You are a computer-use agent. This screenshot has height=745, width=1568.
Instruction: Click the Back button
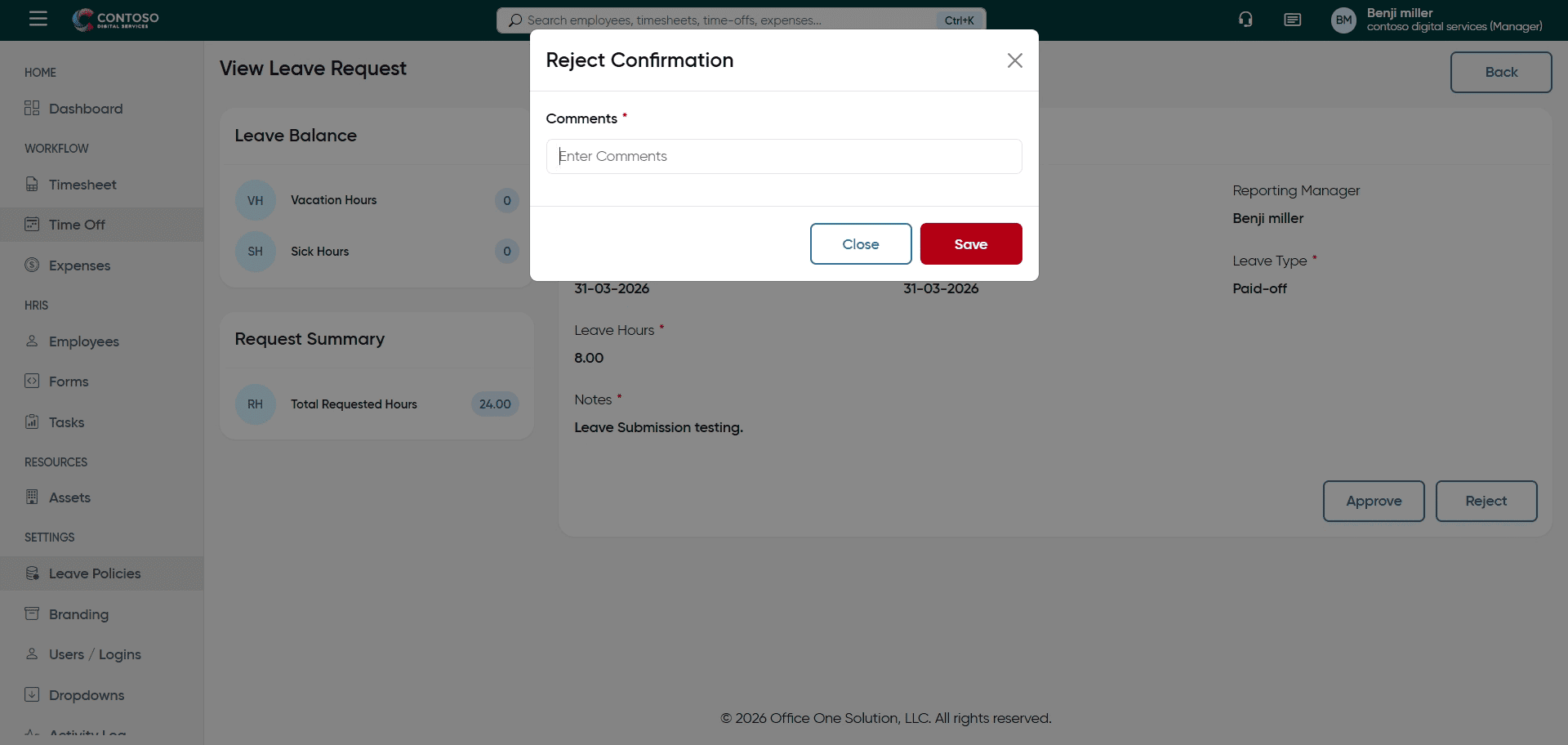pyautogui.click(x=1500, y=72)
